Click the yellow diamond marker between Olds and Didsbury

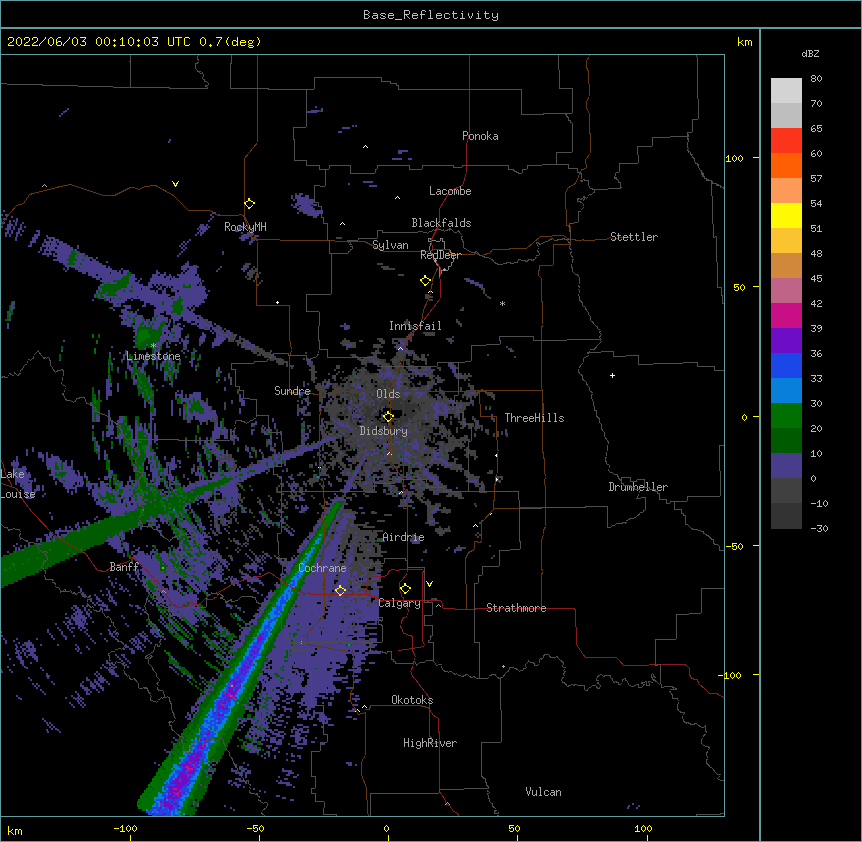388,417
